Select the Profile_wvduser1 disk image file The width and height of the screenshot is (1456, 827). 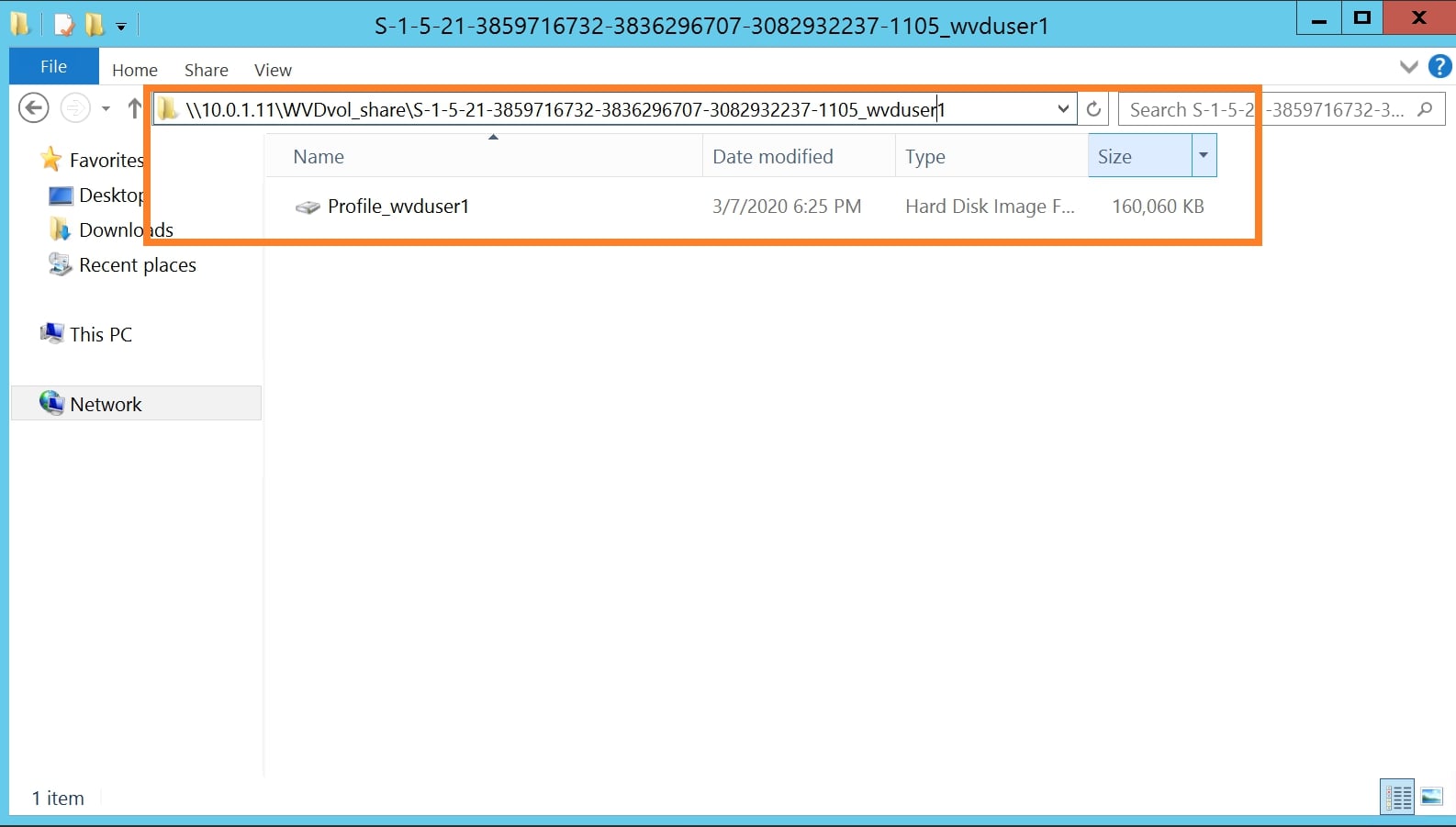398,207
